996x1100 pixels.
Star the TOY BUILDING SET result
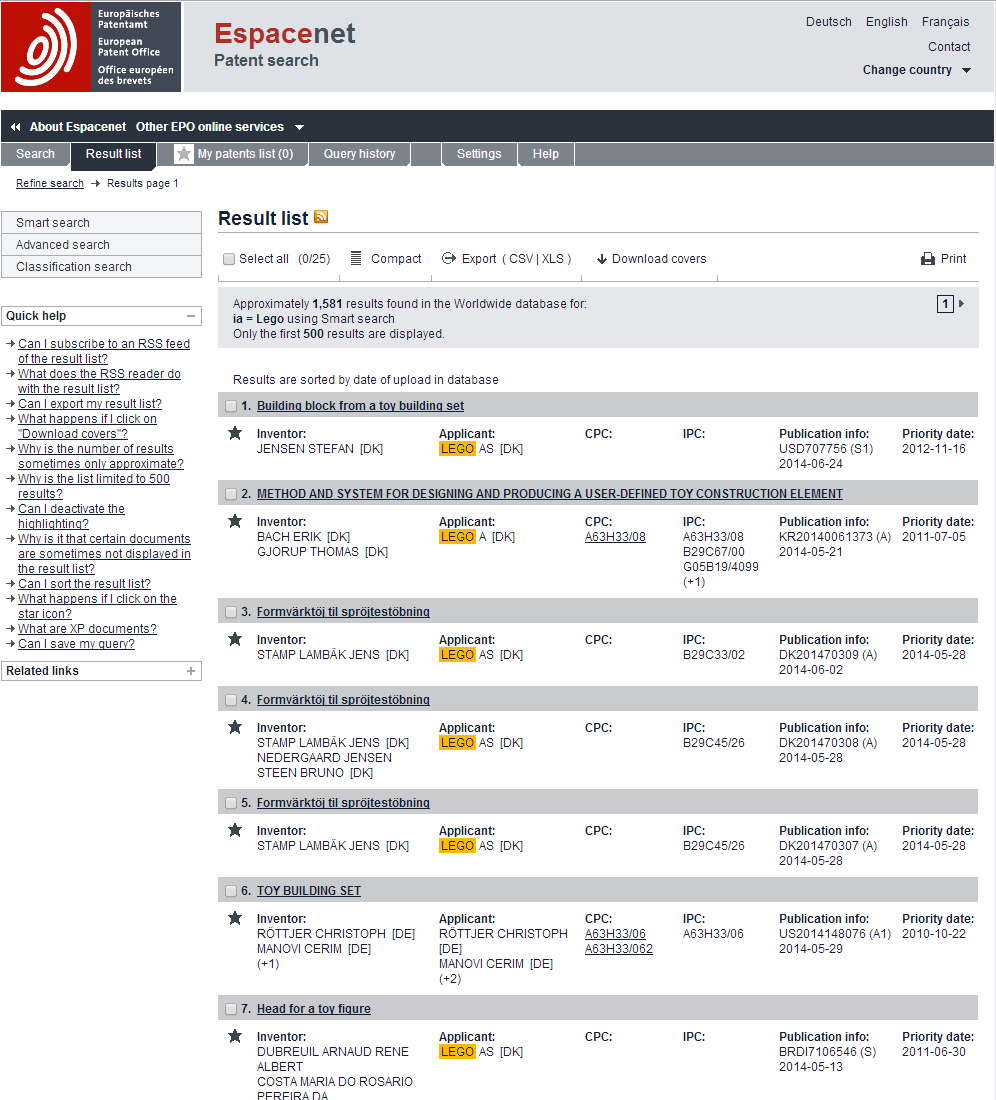pos(235,918)
